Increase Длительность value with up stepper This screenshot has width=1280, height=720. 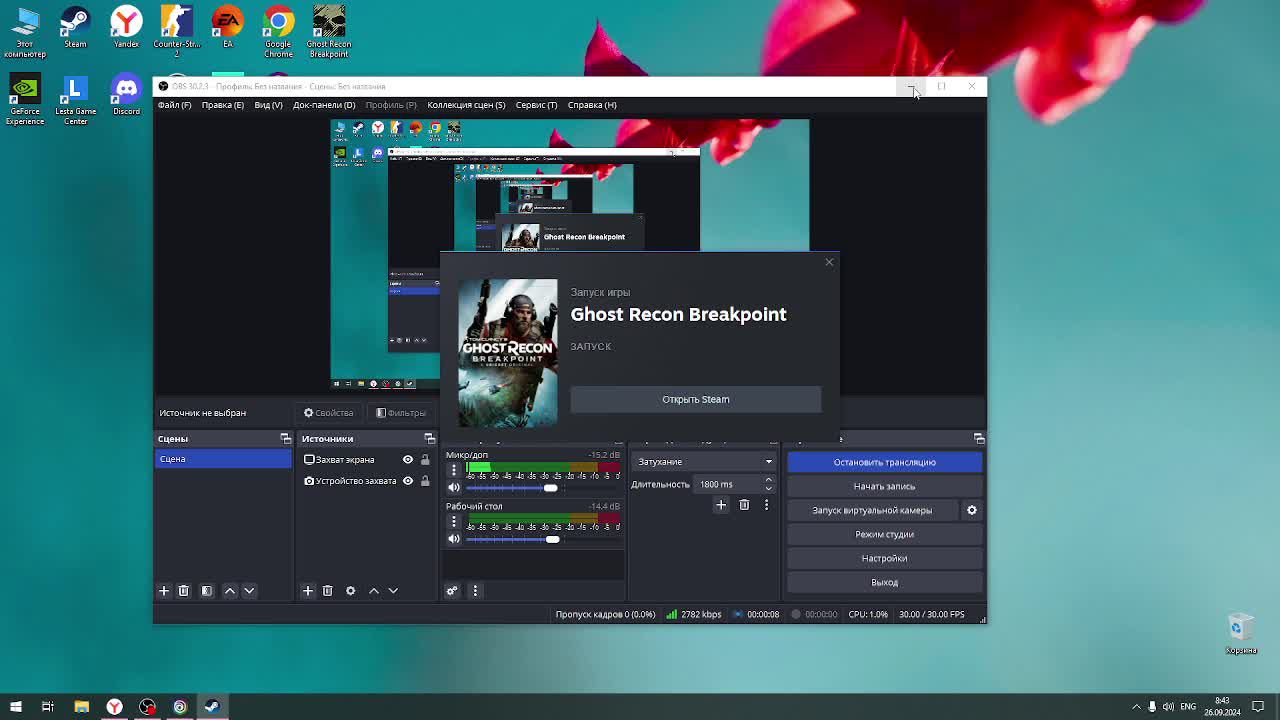(768, 480)
